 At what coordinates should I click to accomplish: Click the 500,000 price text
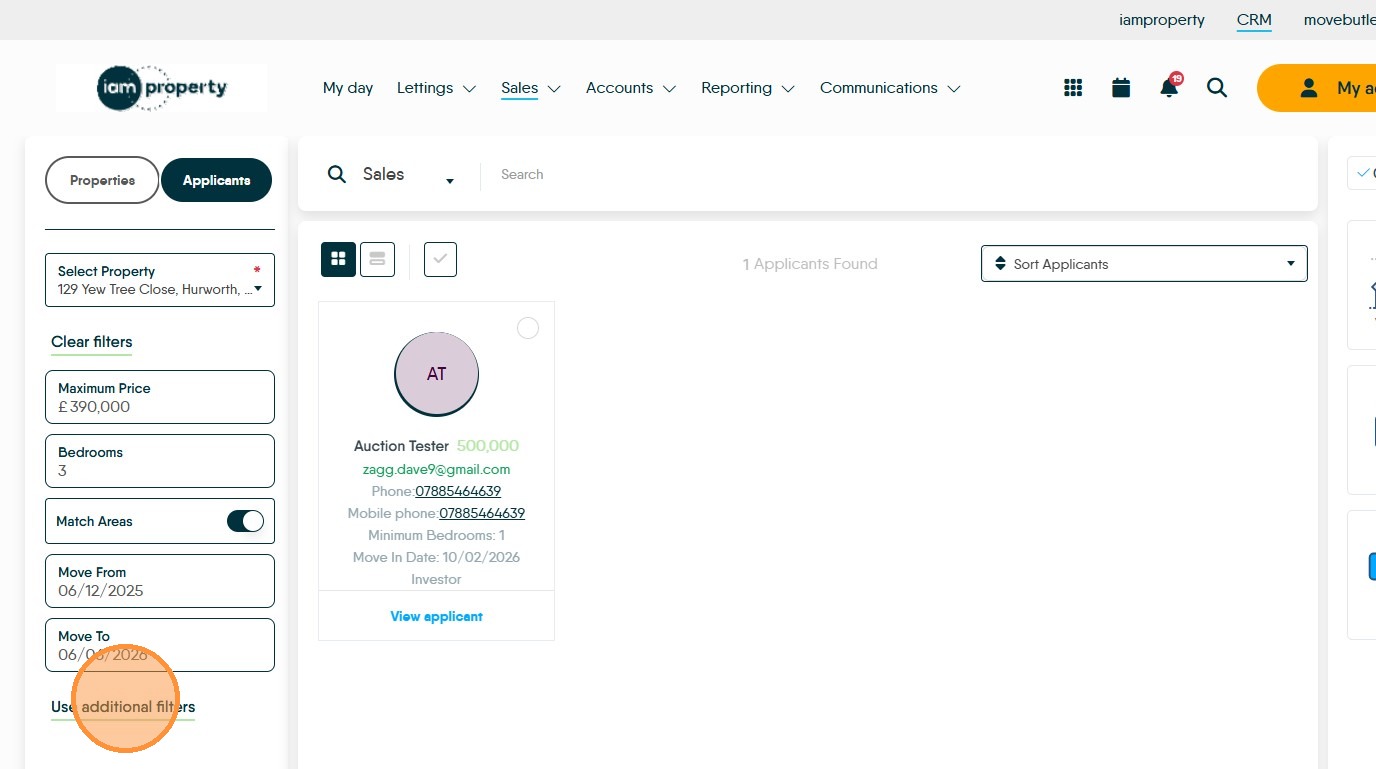pos(488,446)
